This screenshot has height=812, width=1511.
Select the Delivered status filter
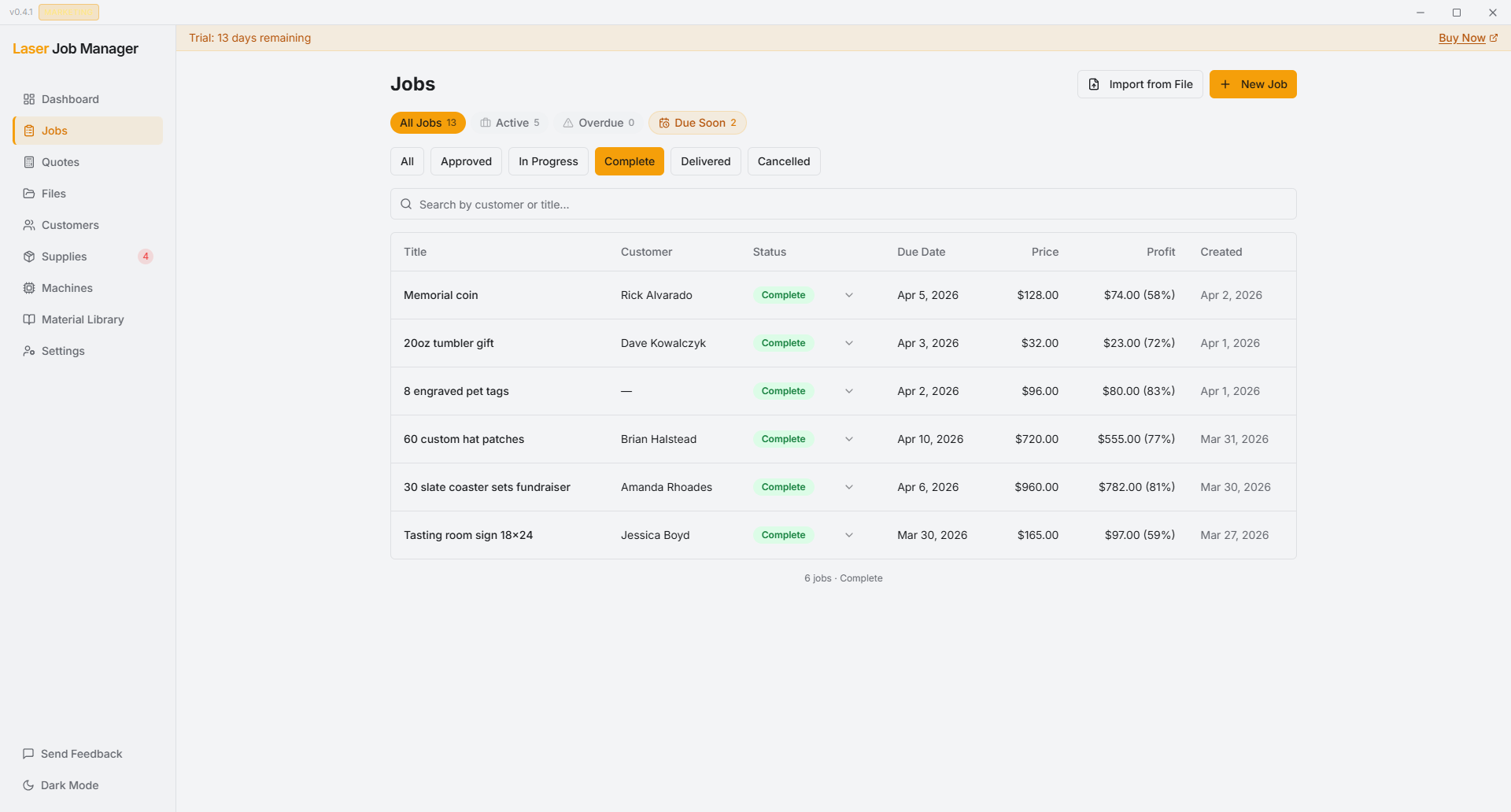point(704,161)
